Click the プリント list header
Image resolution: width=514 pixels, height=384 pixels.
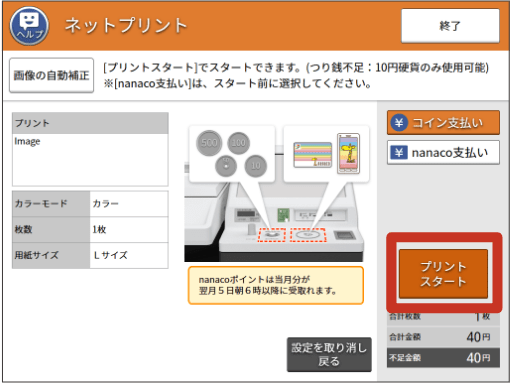coord(90,123)
